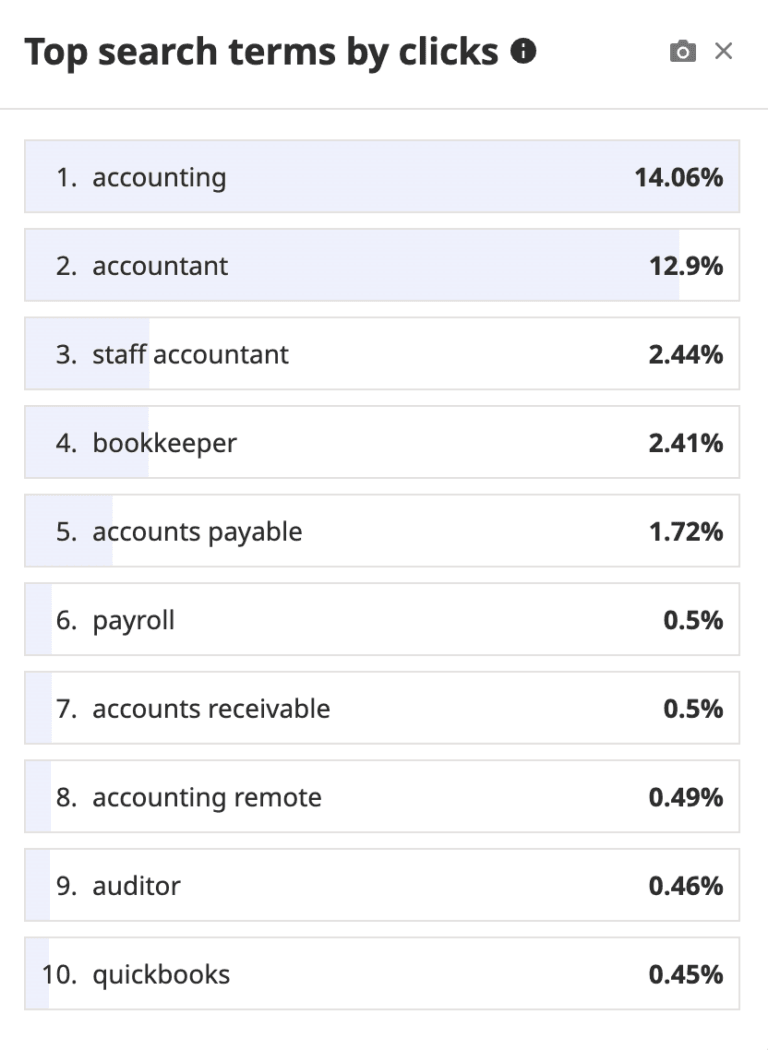Click the X to close the panel
The width and height of the screenshot is (768, 1050).
pos(725,51)
